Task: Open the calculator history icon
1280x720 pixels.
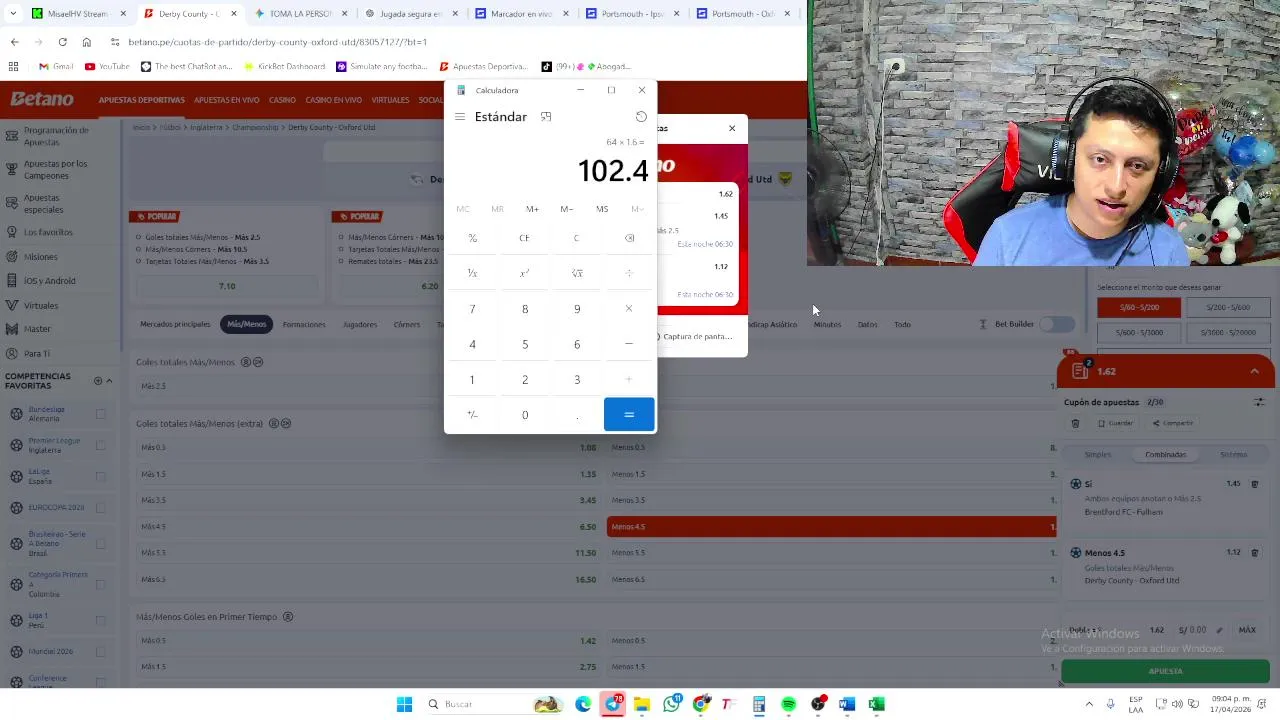Action: [x=641, y=117]
